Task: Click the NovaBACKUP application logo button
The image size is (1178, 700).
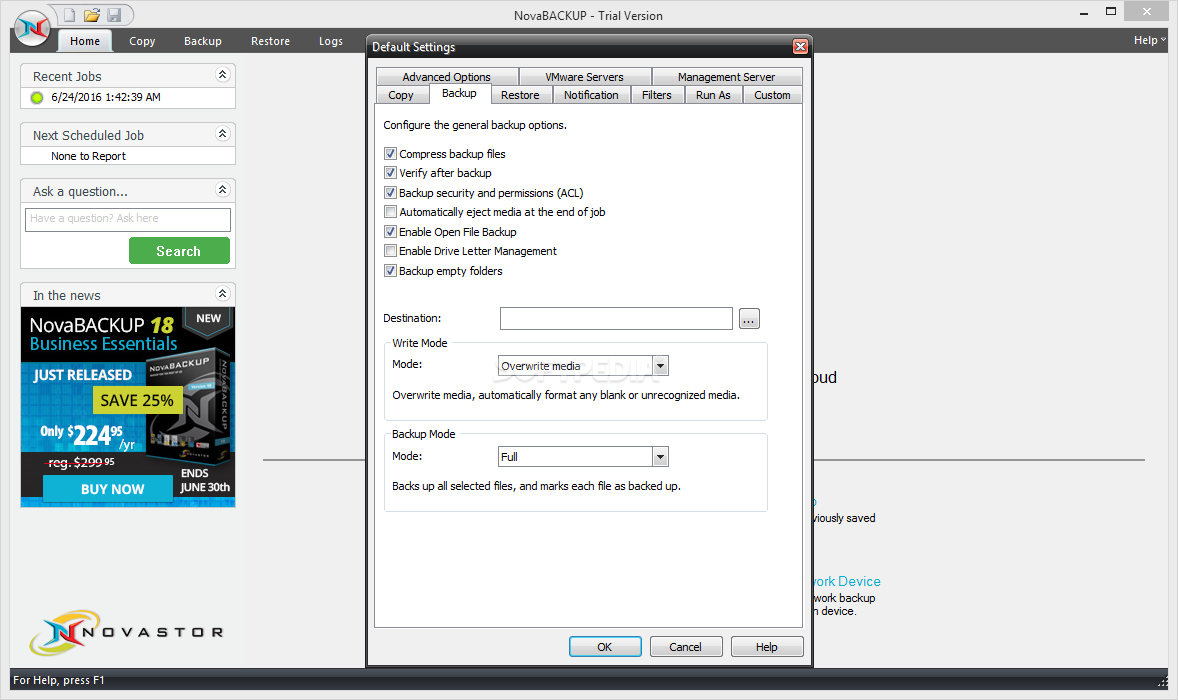Action: pos(32,28)
